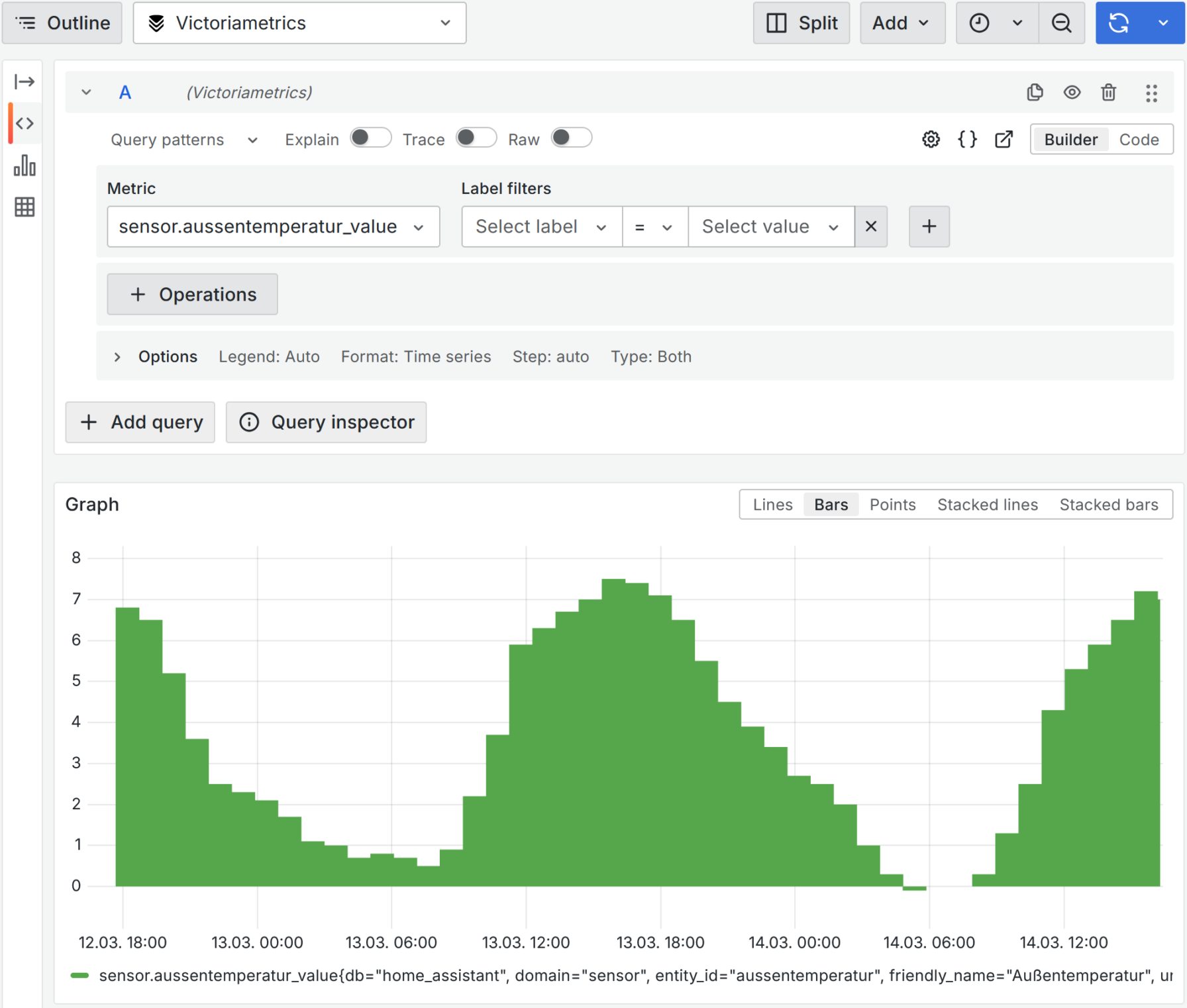Switch to the Code tab
Viewport: 1187px width, 1008px height.
[1139, 139]
